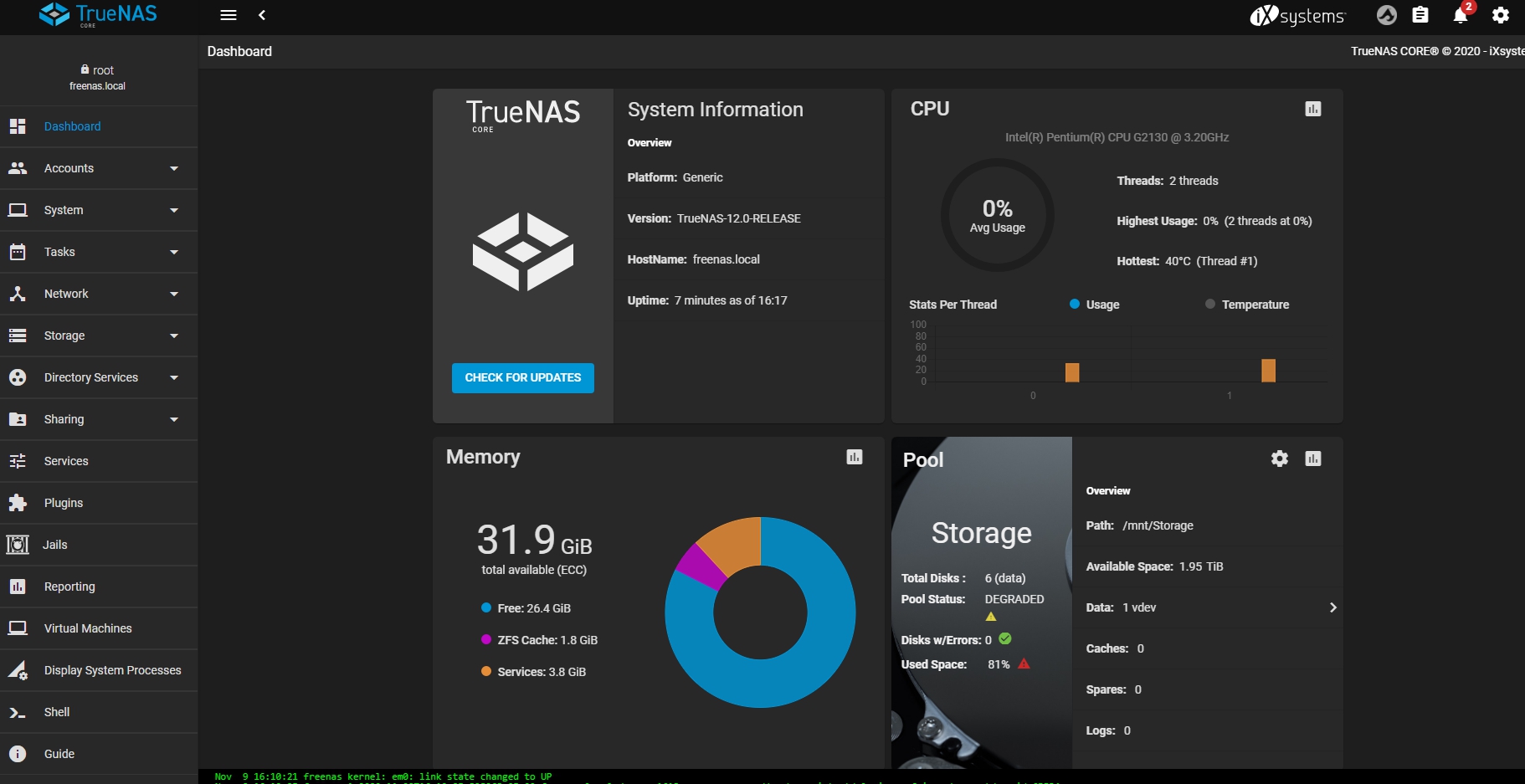The height and width of the screenshot is (784, 1525).
Task: Click thread 0 usage bar in CPU chart
Action: point(1072,372)
